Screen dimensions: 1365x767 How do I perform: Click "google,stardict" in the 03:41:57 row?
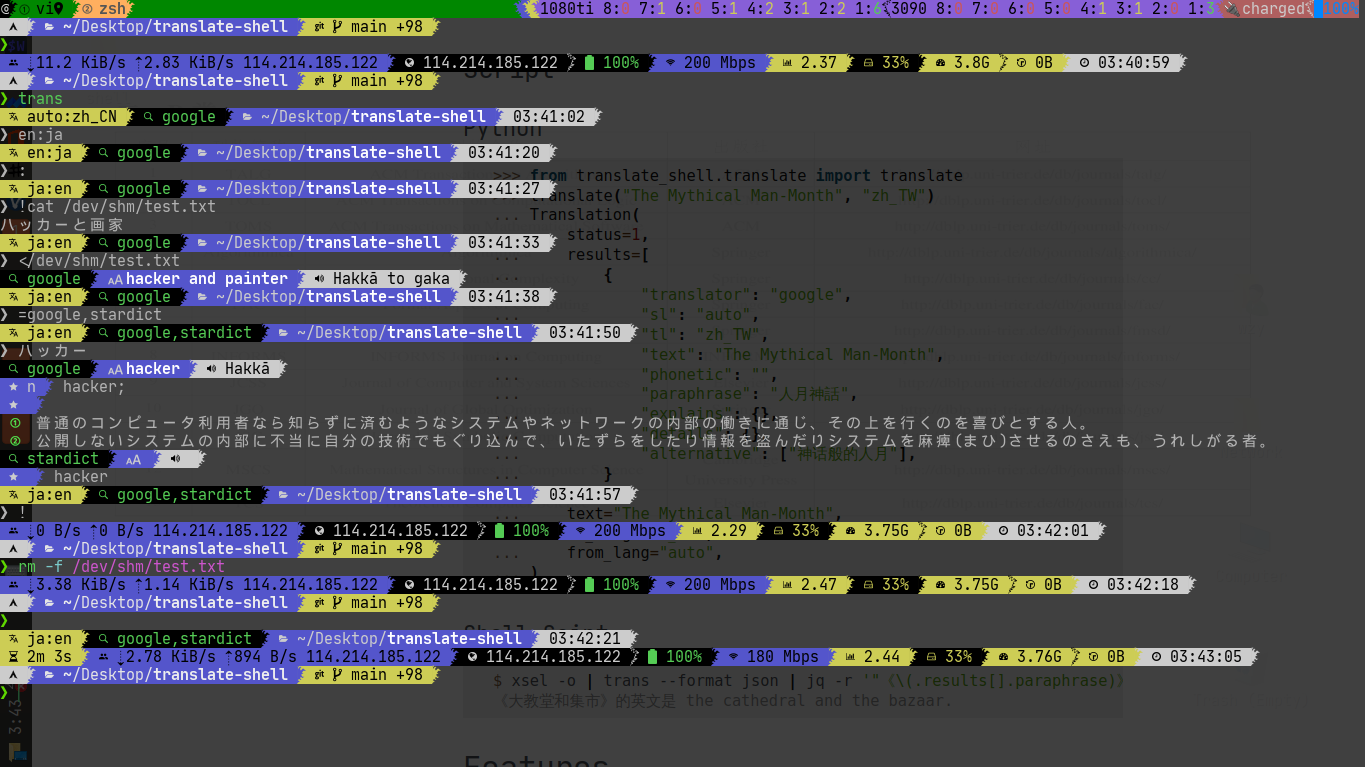click(x=184, y=494)
